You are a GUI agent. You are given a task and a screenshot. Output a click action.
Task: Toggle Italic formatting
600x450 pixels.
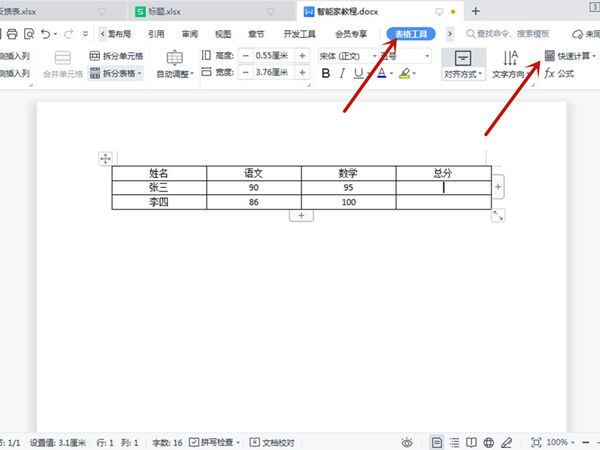pyautogui.click(x=342, y=73)
